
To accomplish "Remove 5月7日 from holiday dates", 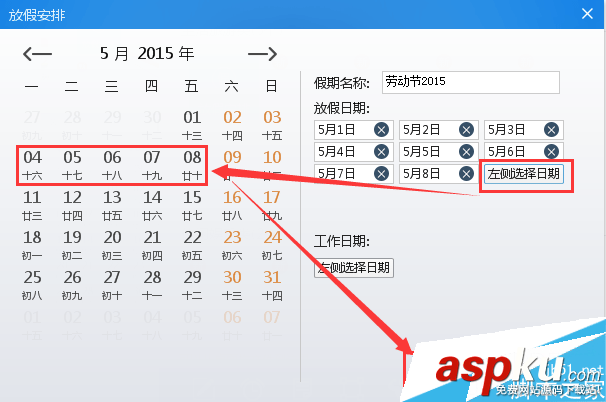I will 381,174.
